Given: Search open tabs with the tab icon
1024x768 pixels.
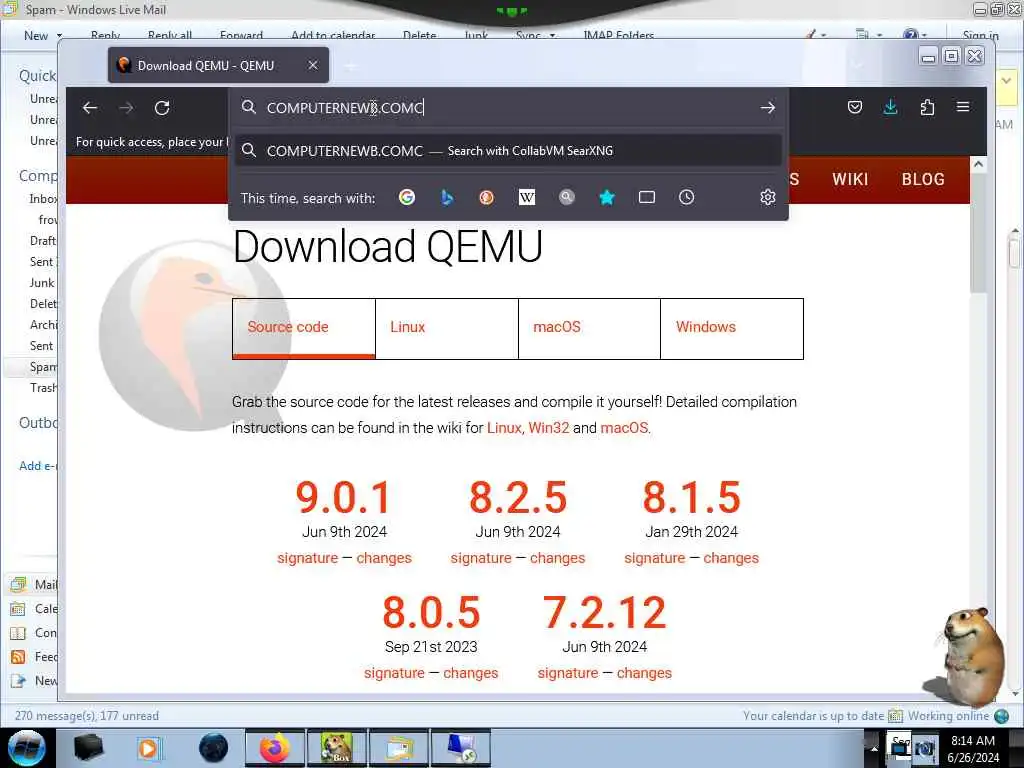Looking at the screenshot, I should click(647, 197).
